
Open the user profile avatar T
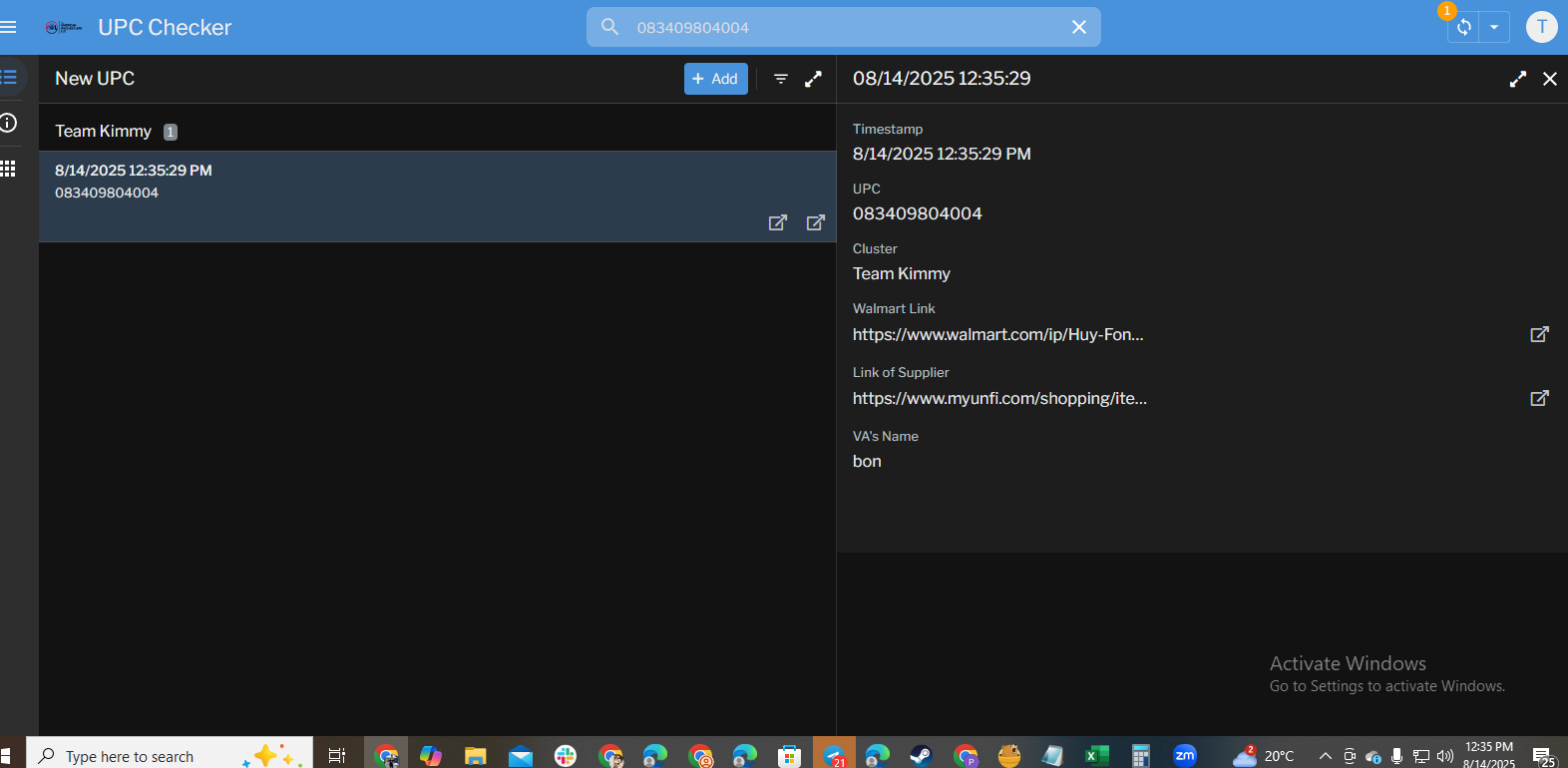point(1541,27)
